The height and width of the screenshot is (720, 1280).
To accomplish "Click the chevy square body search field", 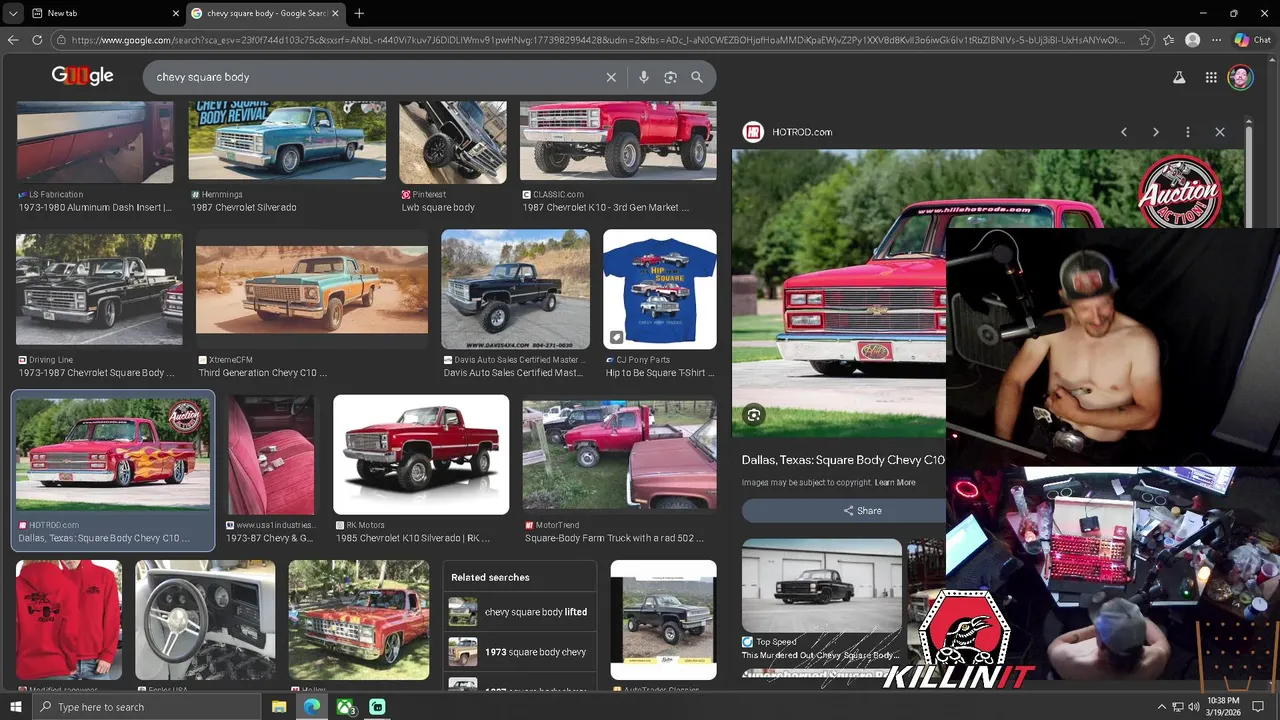I will 375,77.
